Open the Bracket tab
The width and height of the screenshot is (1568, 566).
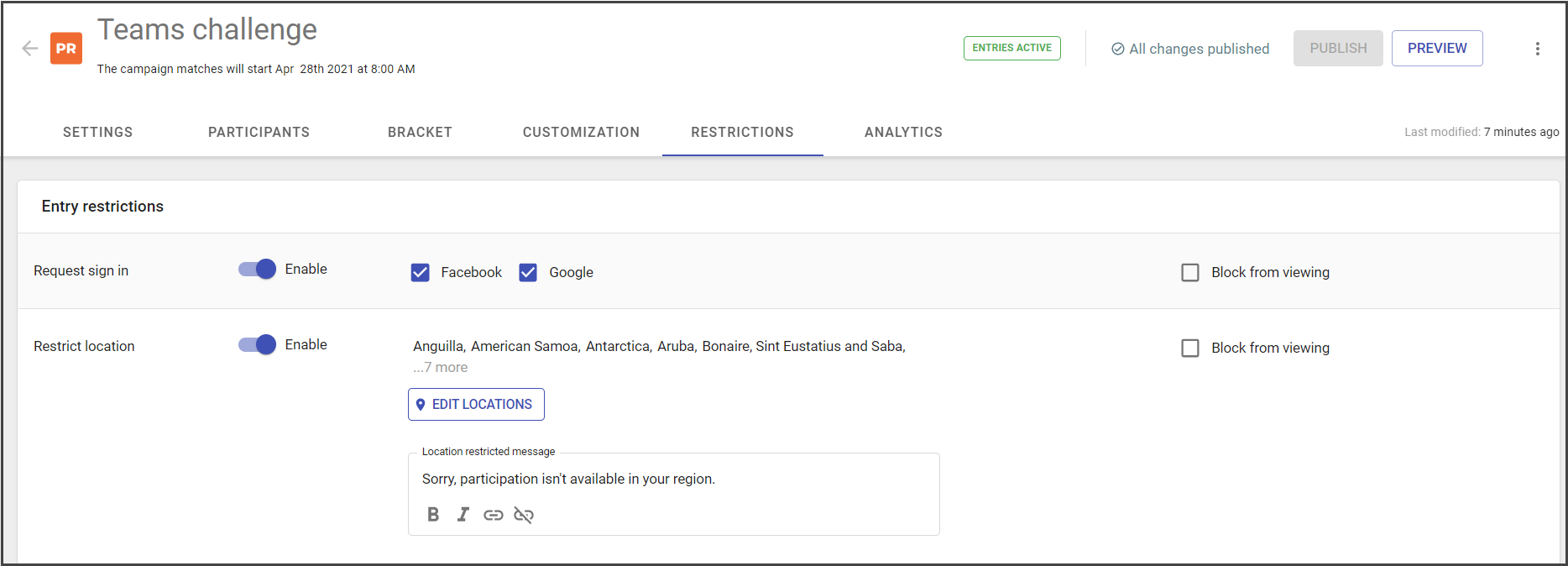pos(420,132)
